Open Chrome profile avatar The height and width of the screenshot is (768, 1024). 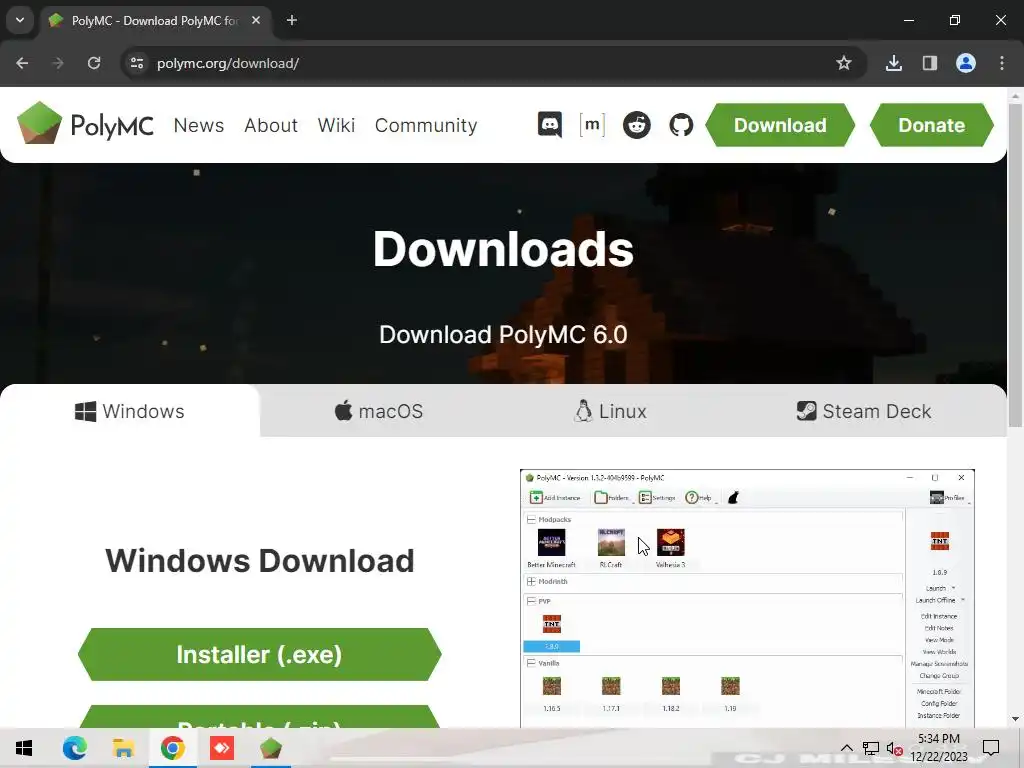pyautogui.click(x=965, y=63)
